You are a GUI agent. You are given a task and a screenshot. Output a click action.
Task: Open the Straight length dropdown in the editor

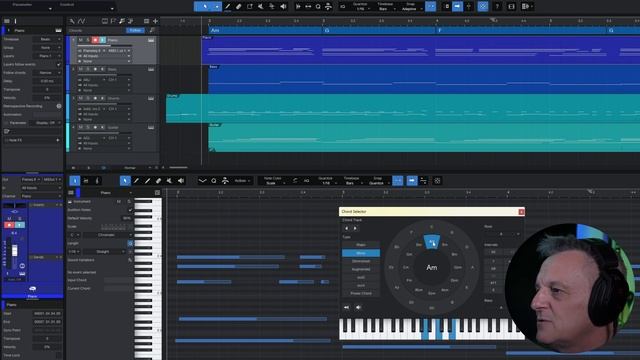(x=104, y=252)
